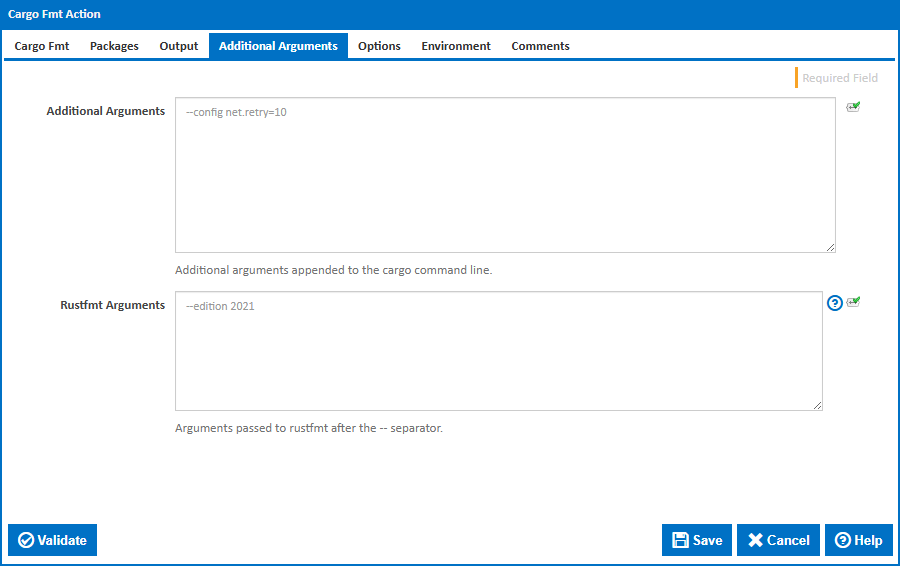The width and height of the screenshot is (900, 566).
Task: Switch to the Environment tab
Action: 456,46
